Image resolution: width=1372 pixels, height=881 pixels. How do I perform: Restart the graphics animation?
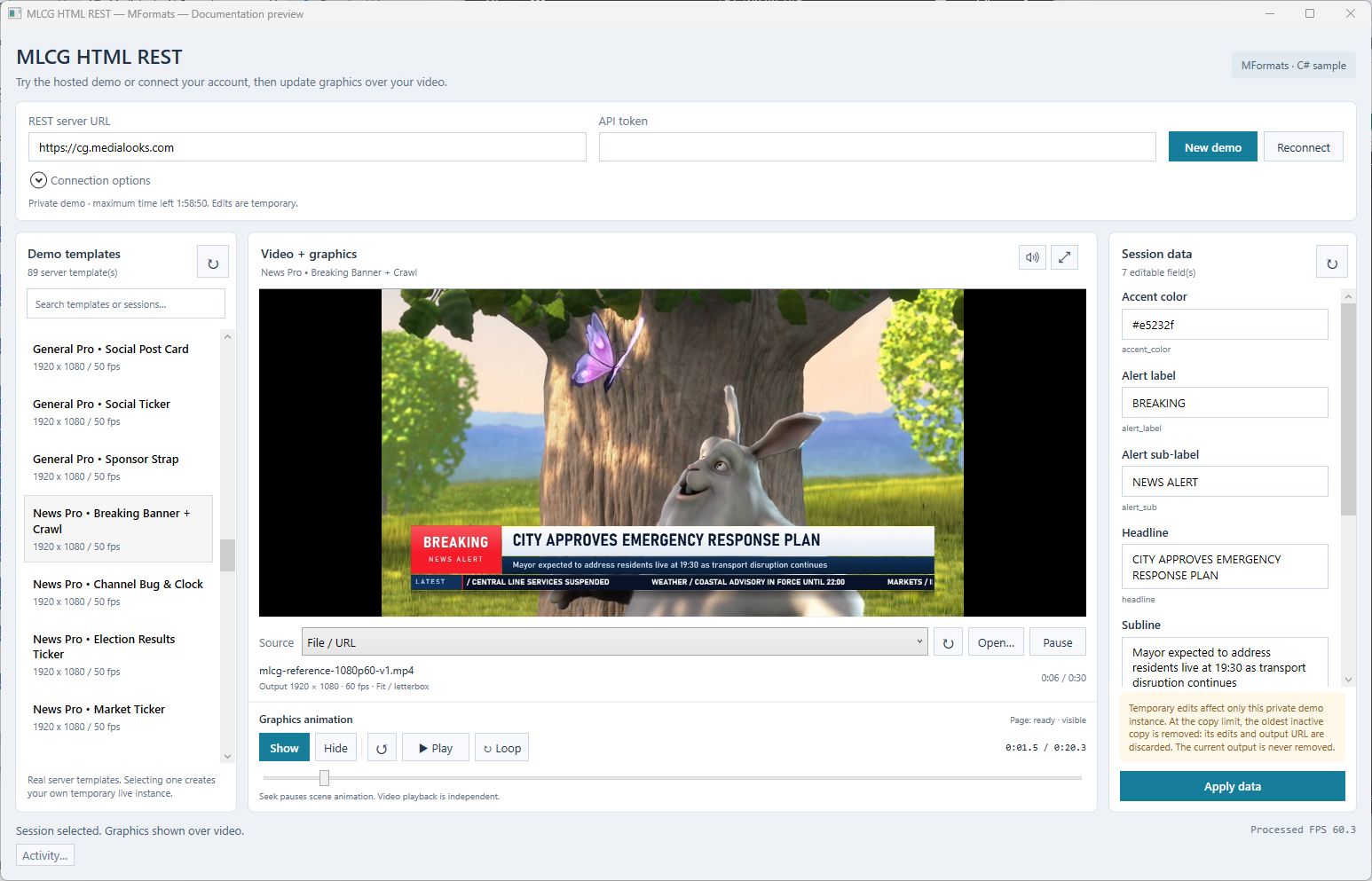coord(381,748)
